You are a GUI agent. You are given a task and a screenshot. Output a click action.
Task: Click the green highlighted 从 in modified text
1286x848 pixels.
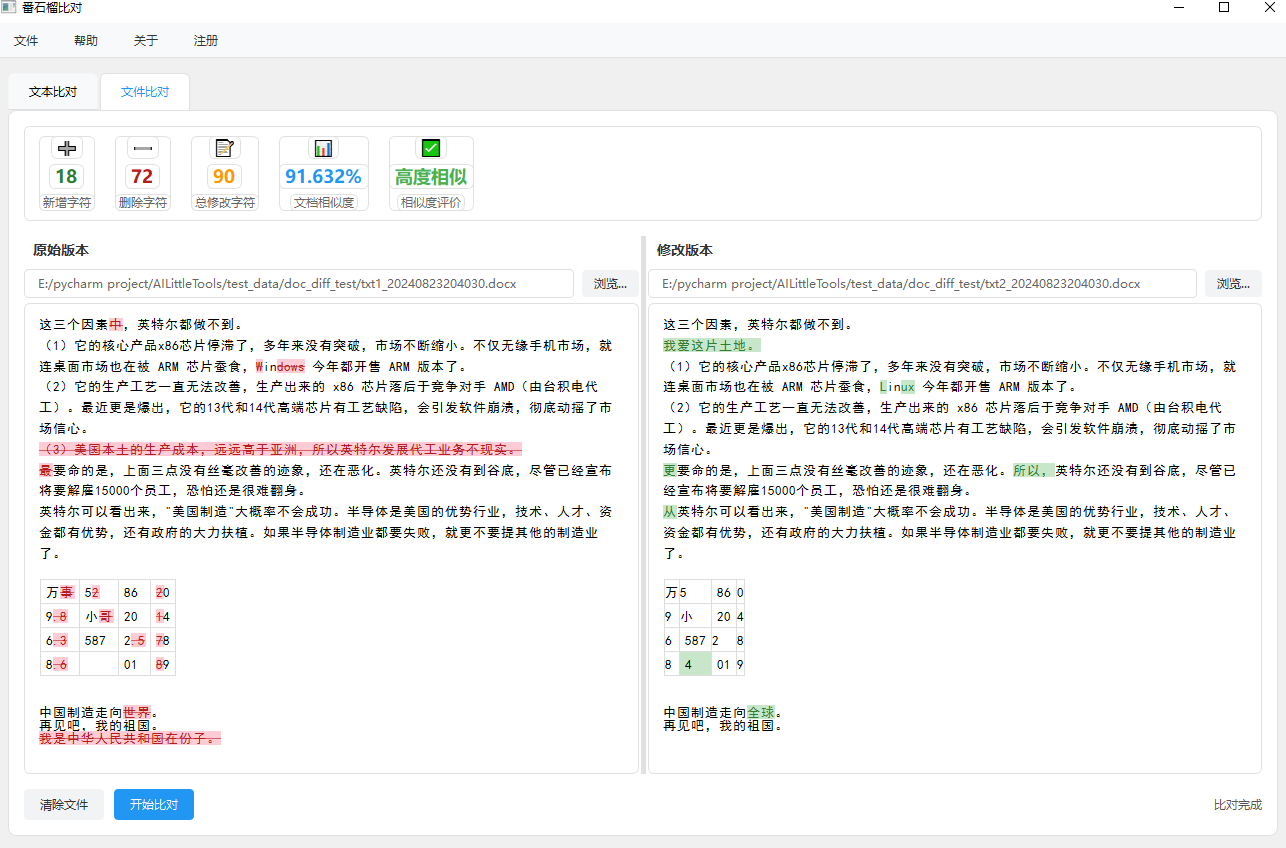670,511
